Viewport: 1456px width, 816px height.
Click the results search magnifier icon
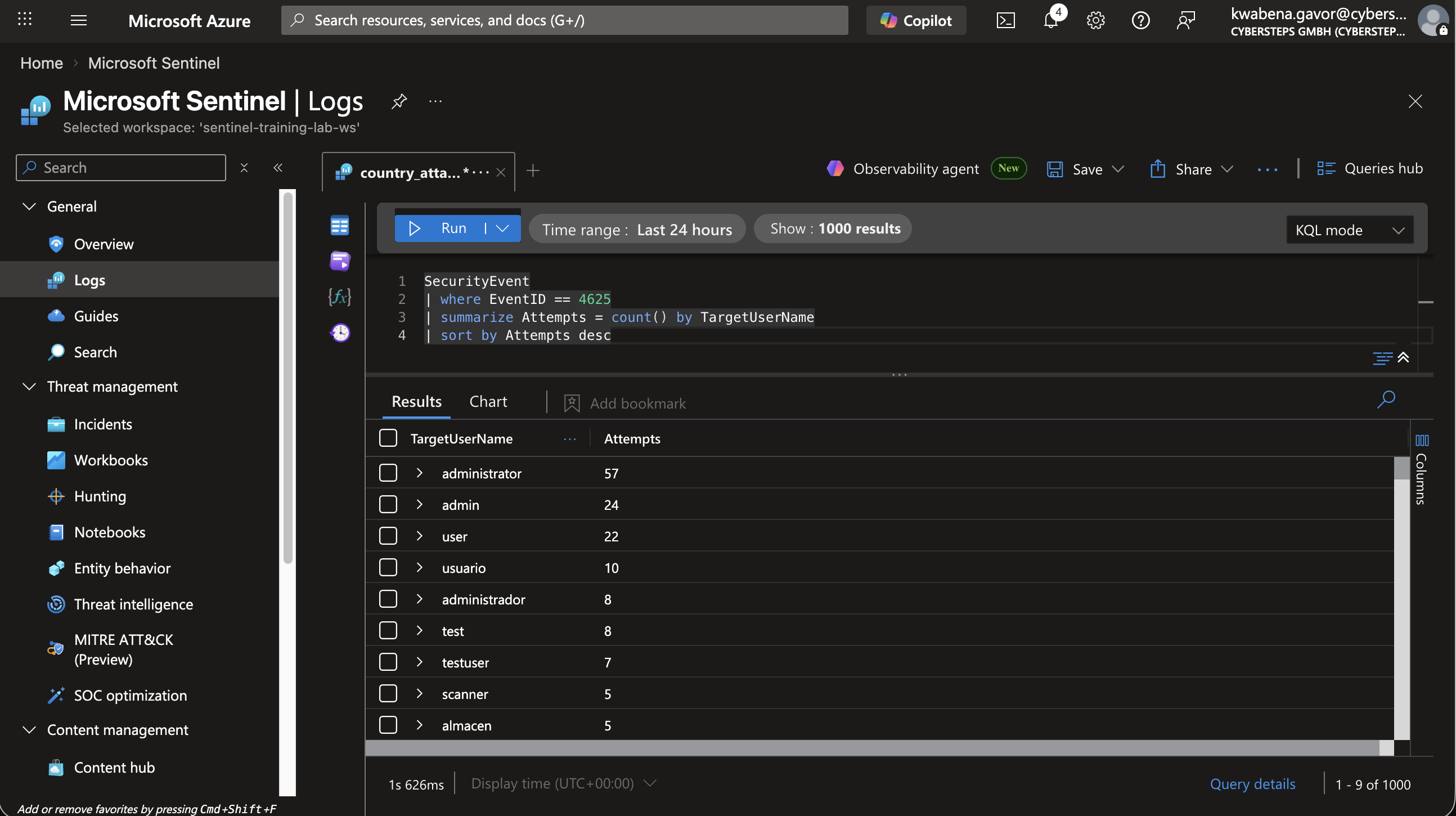click(1386, 399)
